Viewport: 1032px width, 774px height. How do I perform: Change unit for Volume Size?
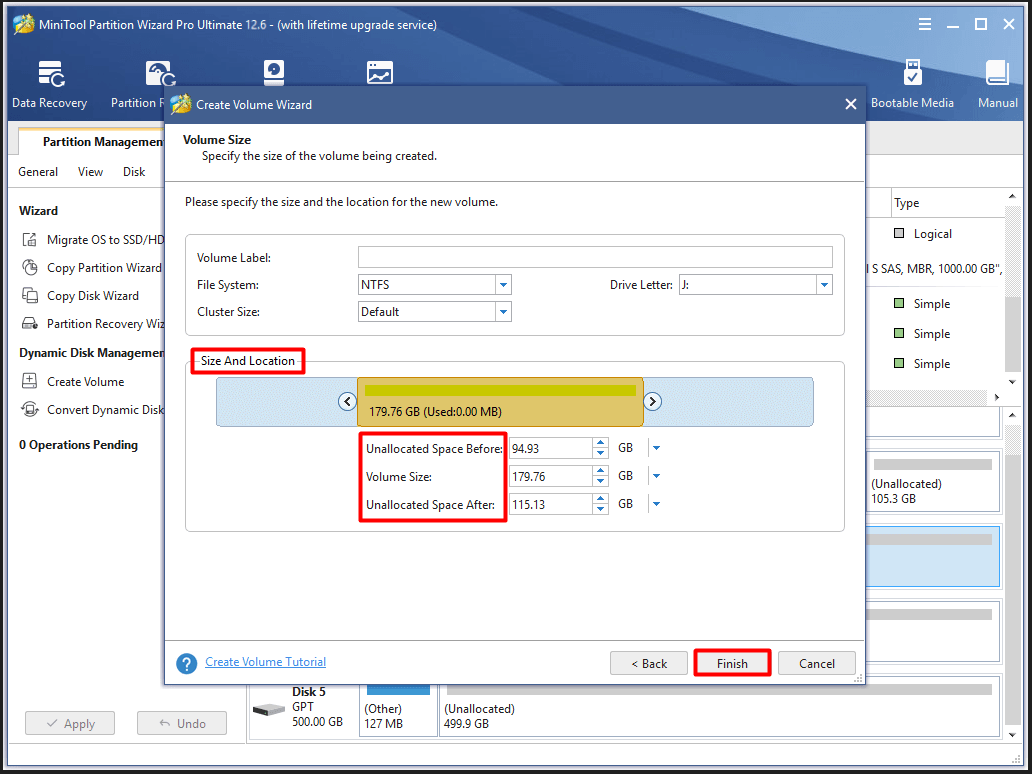656,477
